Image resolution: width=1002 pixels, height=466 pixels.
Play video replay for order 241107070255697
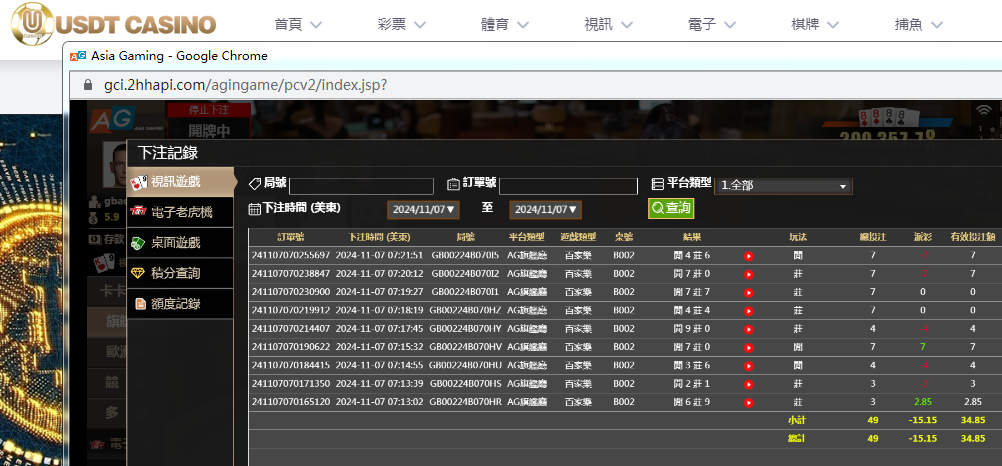(748, 256)
